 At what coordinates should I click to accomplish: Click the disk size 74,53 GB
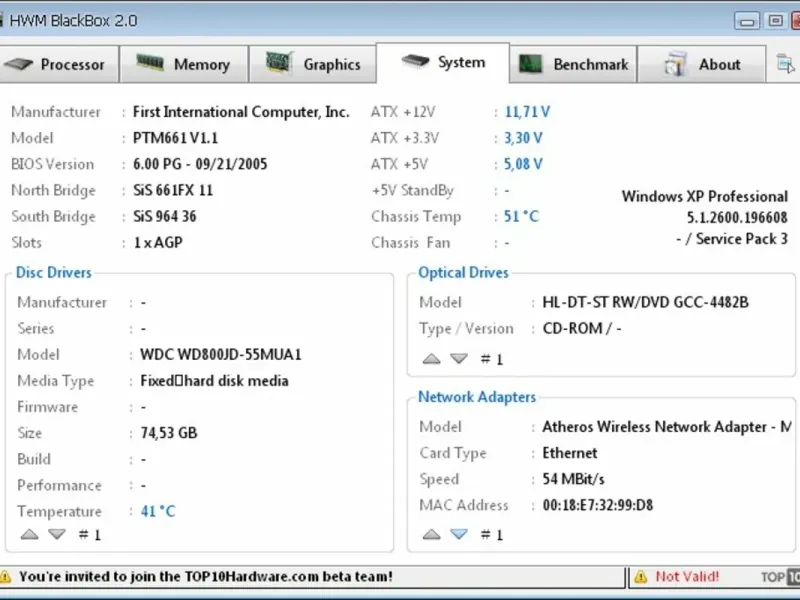[x=169, y=433]
